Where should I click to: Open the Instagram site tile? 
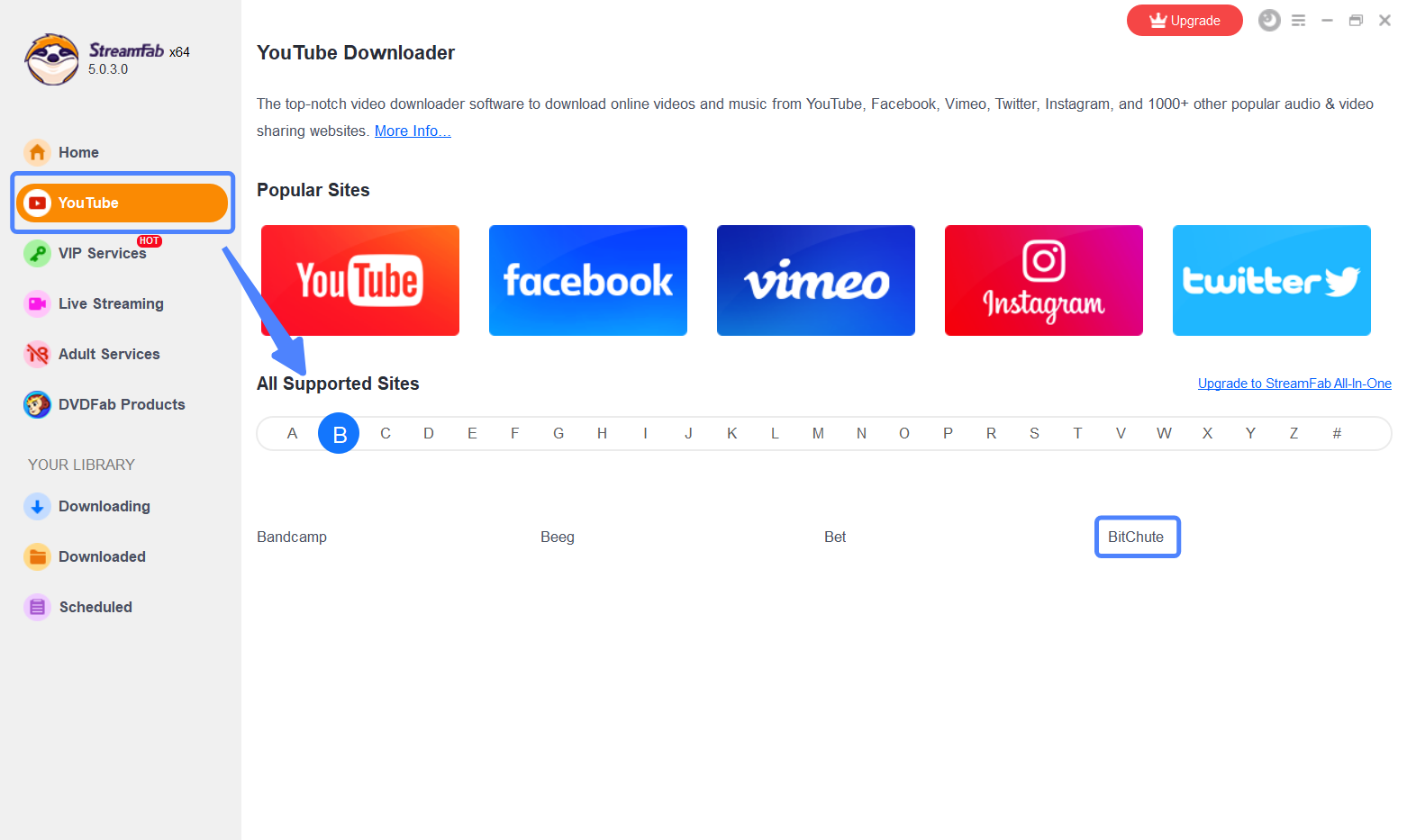pyautogui.click(x=1044, y=280)
